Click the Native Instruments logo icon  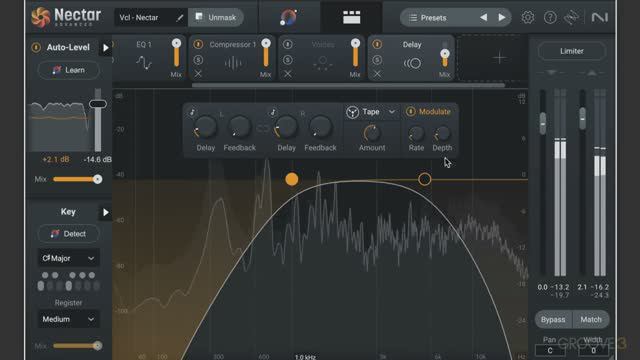point(599,18)
